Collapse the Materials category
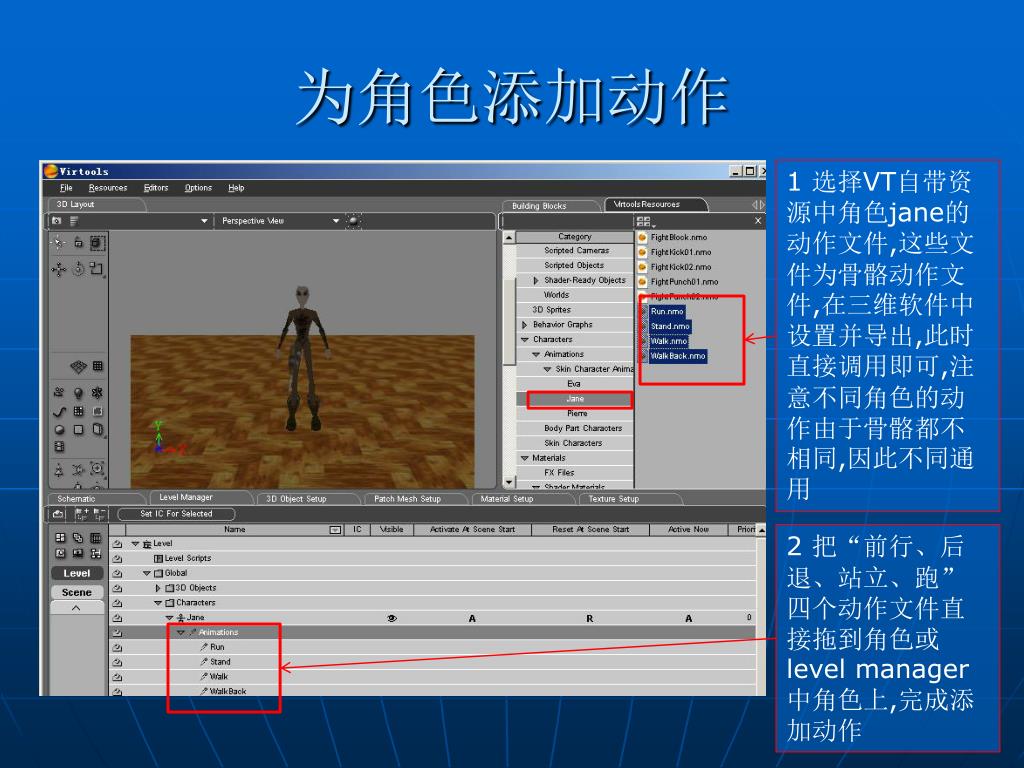 tap(525, 458)
